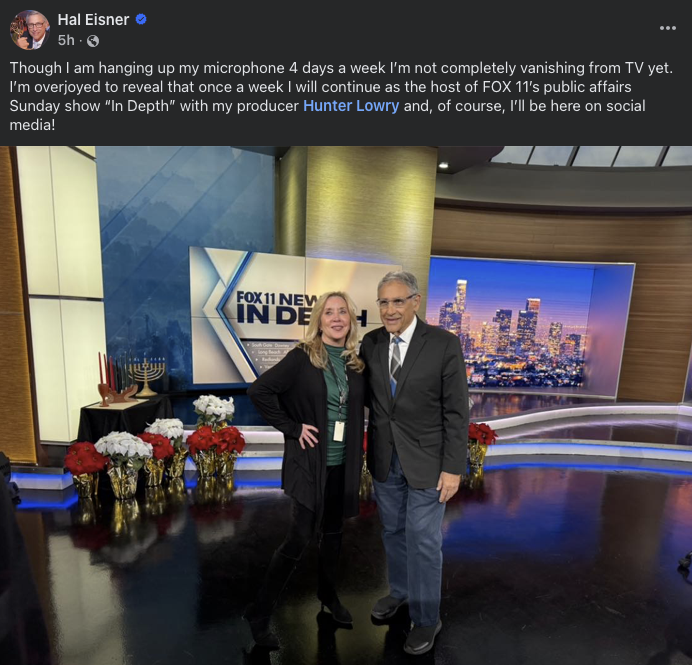Click the Hal Eisner author name
The image size is (692, 665).
click(93, 20)
